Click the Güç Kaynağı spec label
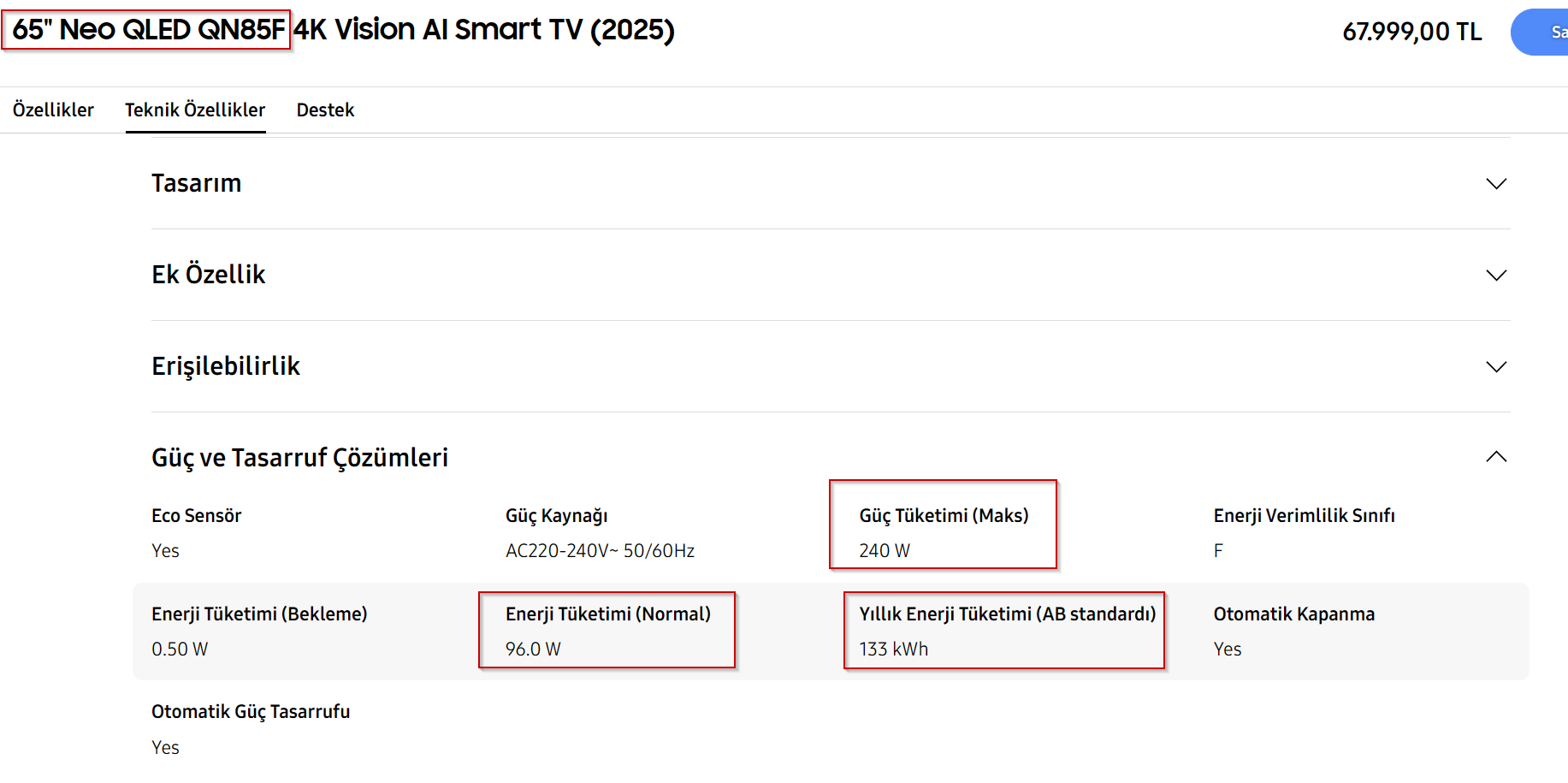1568x783 pixels. coord(556,515)
